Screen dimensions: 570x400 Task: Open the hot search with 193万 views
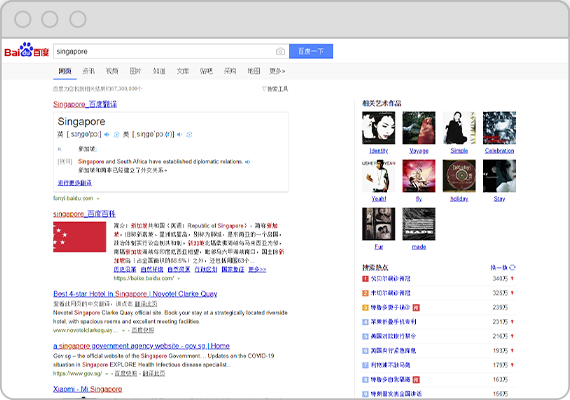coord(393,351)
